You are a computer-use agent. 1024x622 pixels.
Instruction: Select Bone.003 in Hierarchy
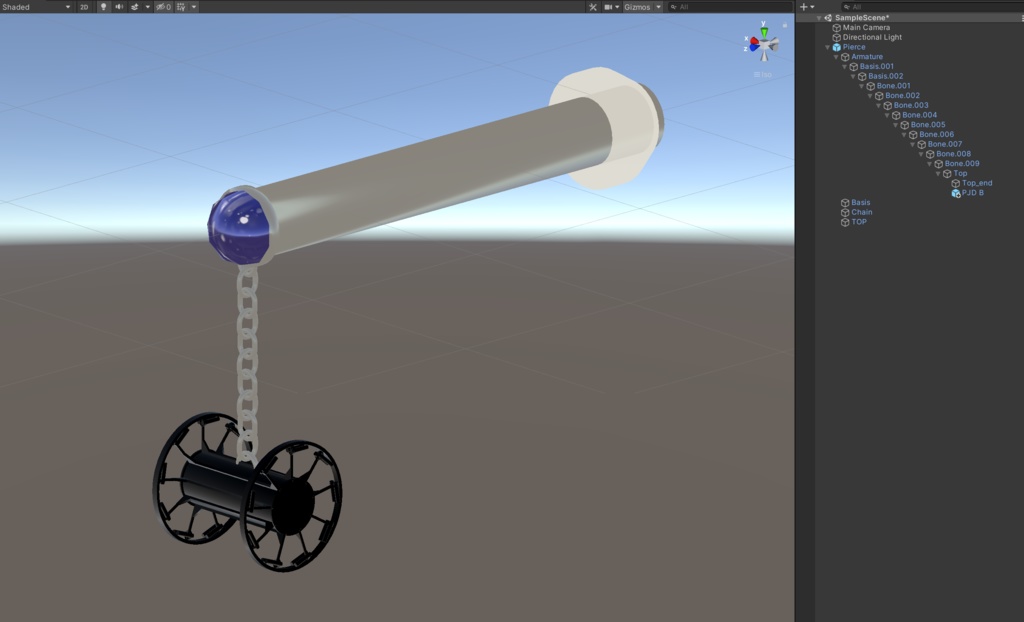coord(911,105)
